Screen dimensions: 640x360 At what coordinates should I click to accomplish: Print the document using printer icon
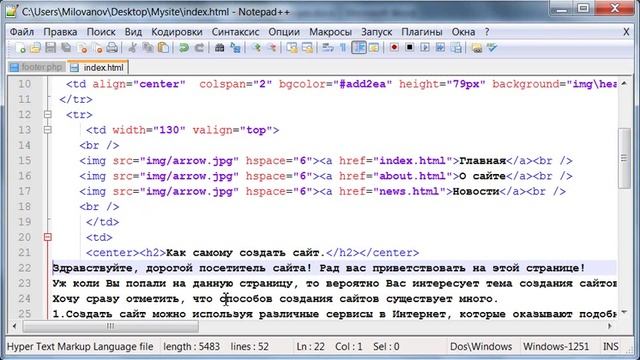point(112,48)
